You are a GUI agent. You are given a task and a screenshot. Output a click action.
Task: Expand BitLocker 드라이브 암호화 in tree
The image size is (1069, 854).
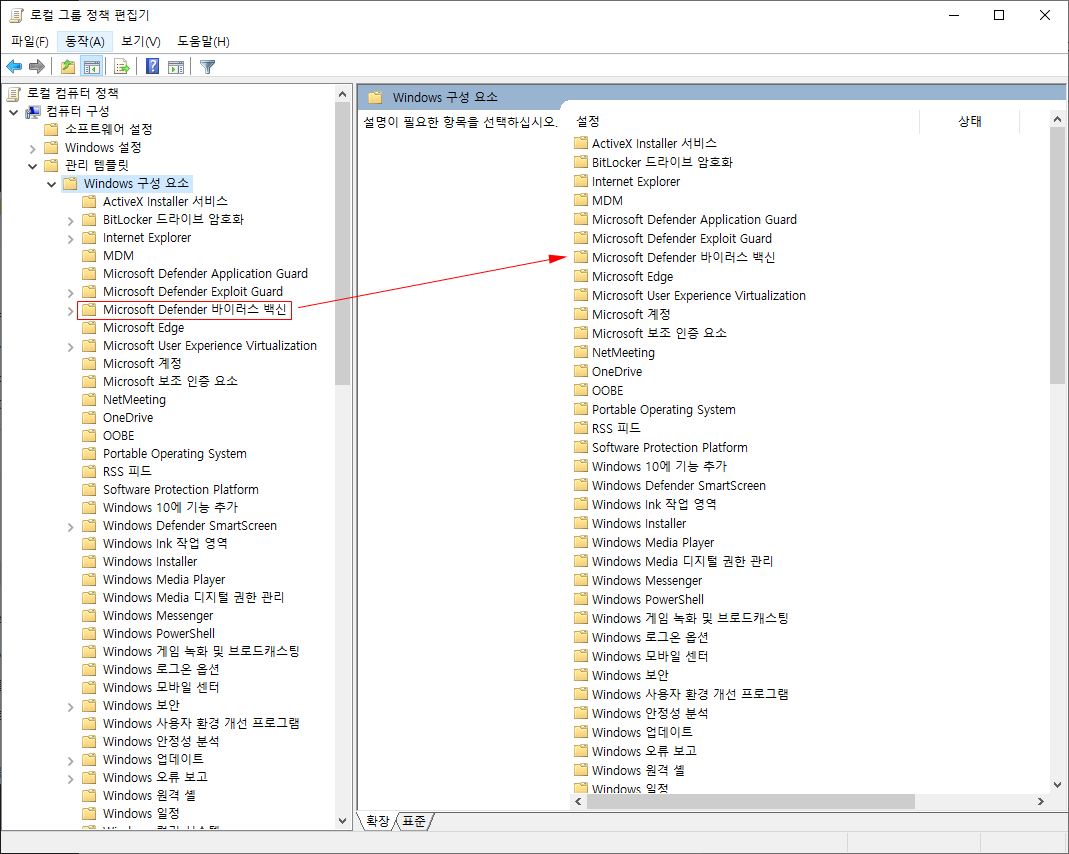71,220
